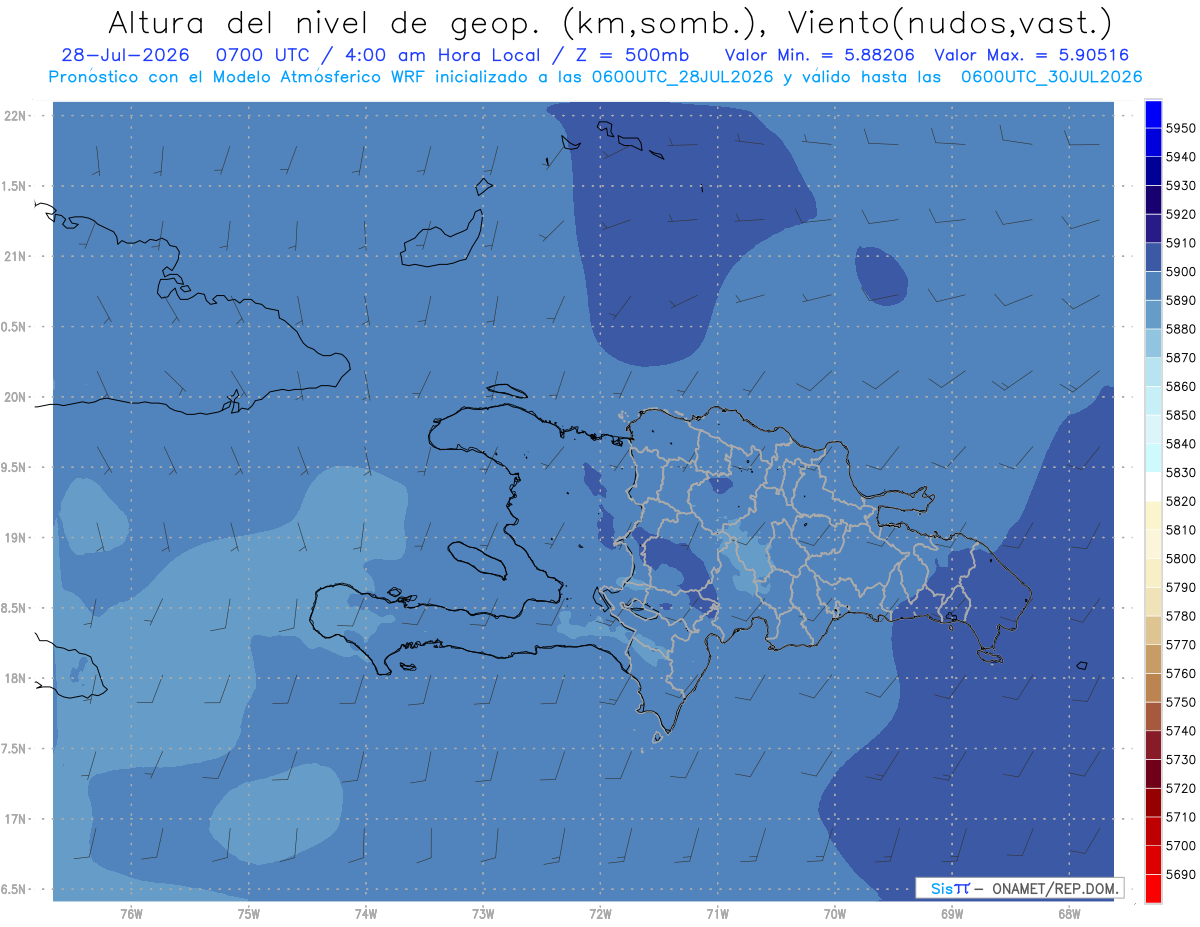
Task: Click the '5690' color scale label
Action: tap(1181, 875)
